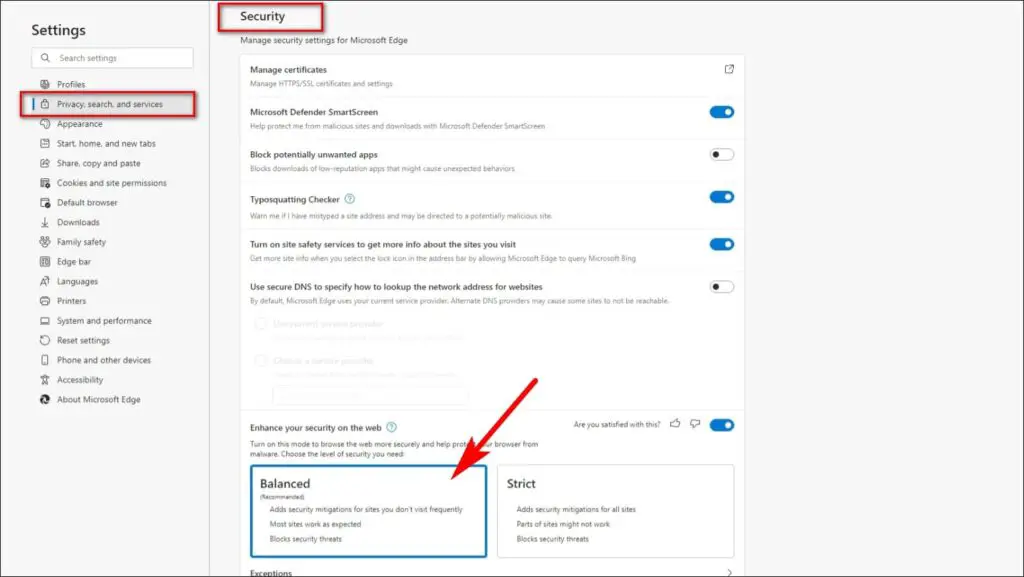Click the Start, home, and new tabs icon
This screenshot has width=1024, height=577.
tap(45, 144)
